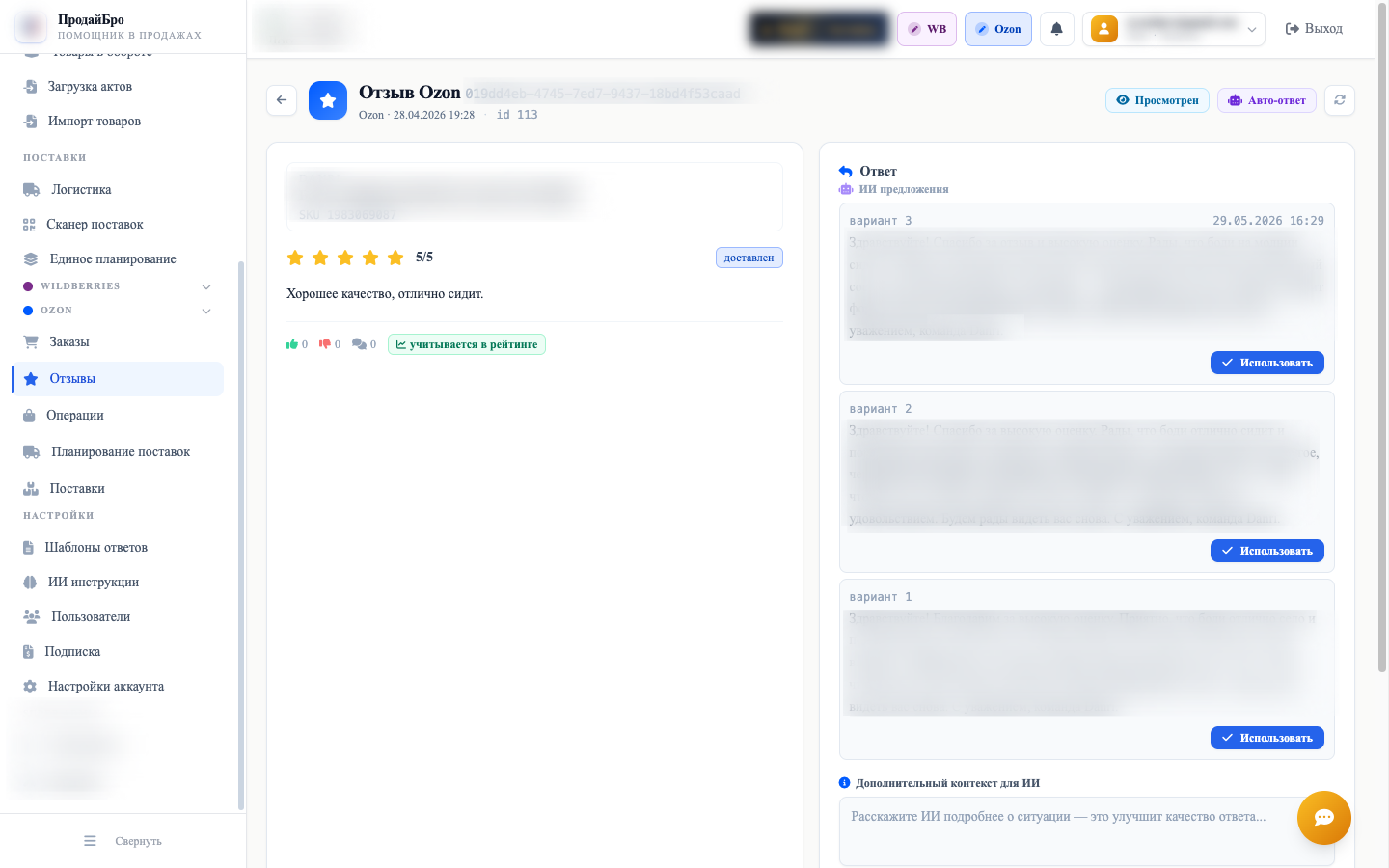Click the comments count icon

point(359,344)
